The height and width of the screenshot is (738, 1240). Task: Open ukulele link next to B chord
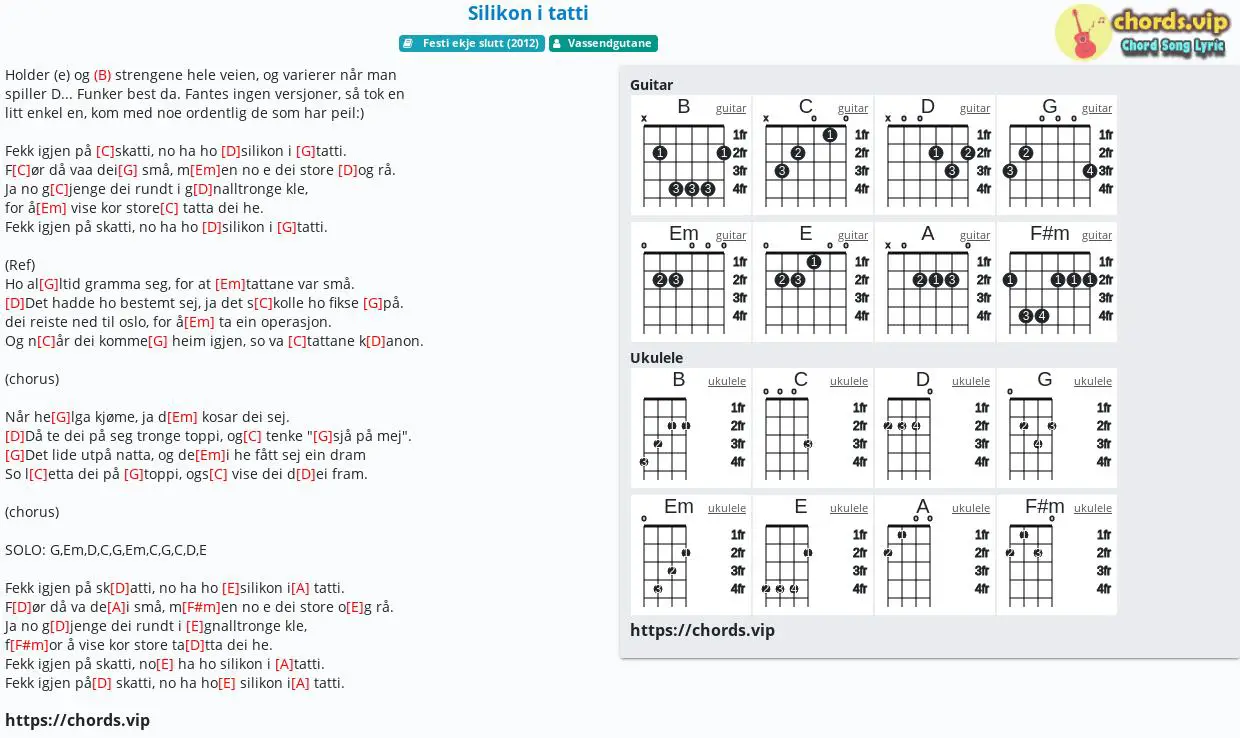coord(727,381)
